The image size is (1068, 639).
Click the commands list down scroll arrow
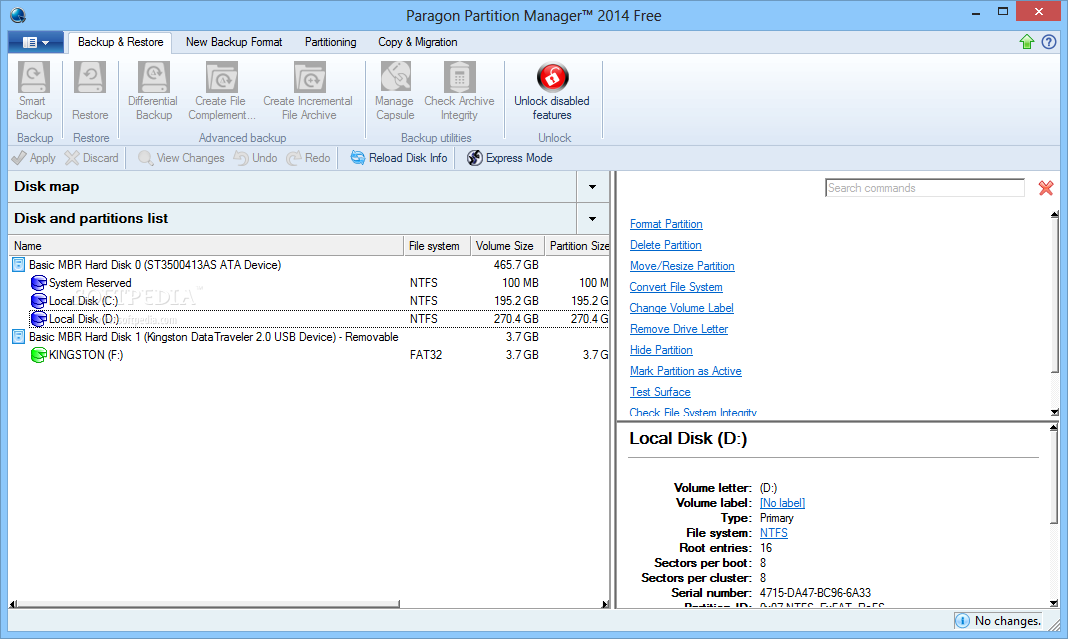click(1054, 412)
